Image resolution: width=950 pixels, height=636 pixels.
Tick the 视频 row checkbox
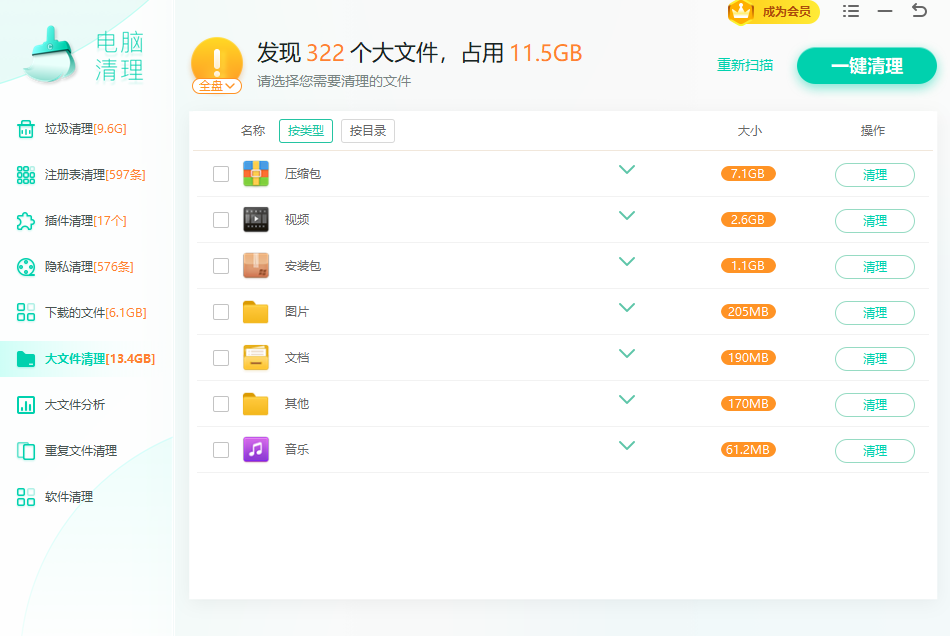221,220
